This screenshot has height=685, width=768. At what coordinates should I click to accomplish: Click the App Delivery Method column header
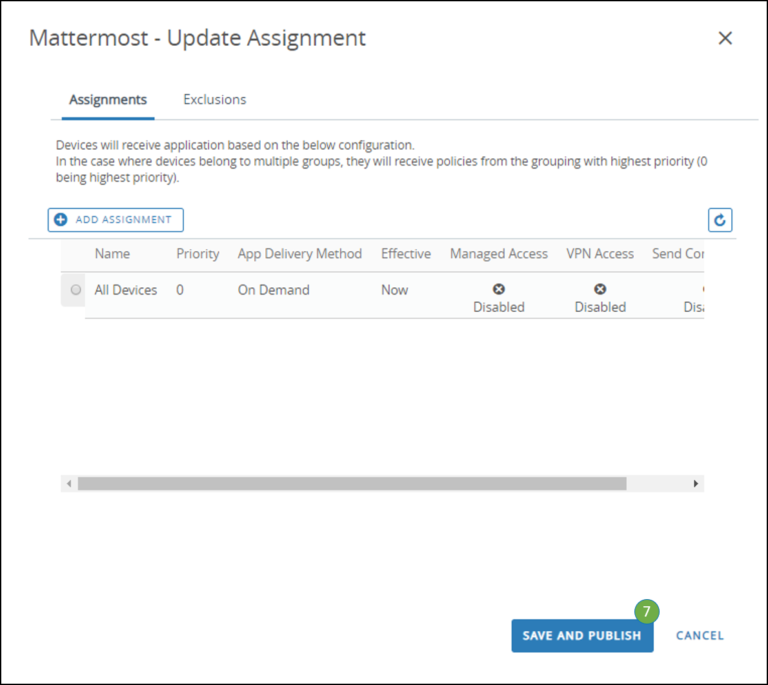(x=299, y=254)
